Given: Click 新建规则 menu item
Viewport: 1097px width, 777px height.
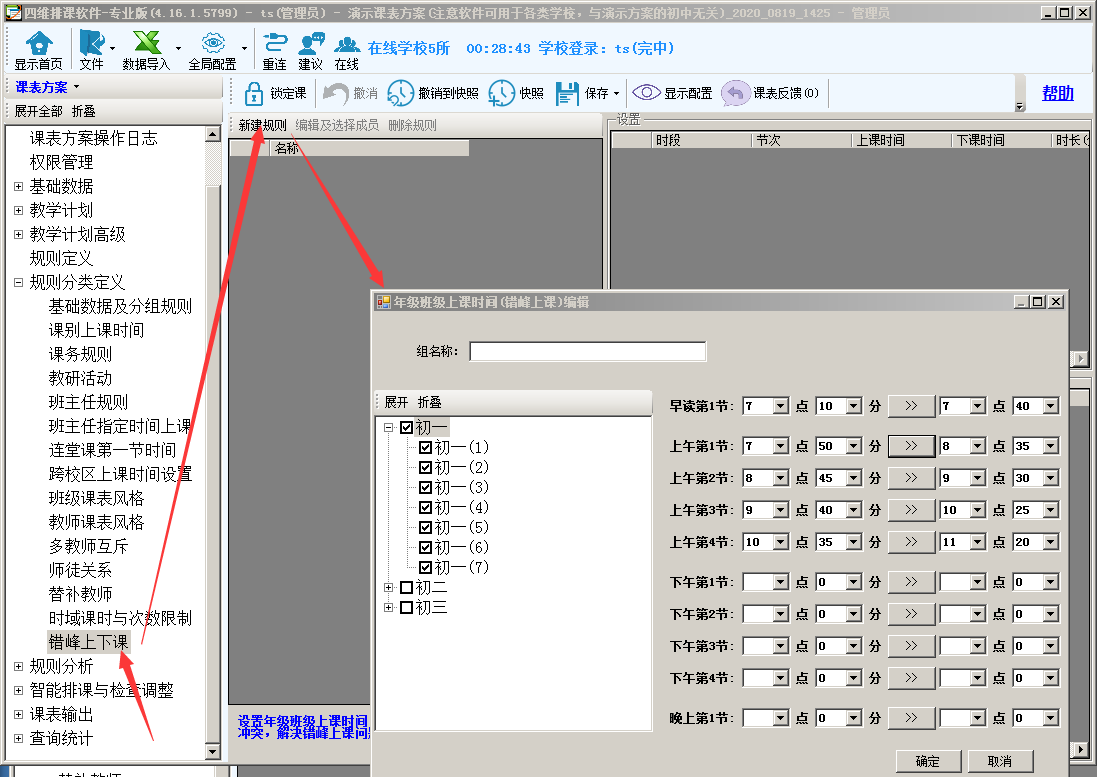Looking at the screenshot, I should tap(262, 125).
